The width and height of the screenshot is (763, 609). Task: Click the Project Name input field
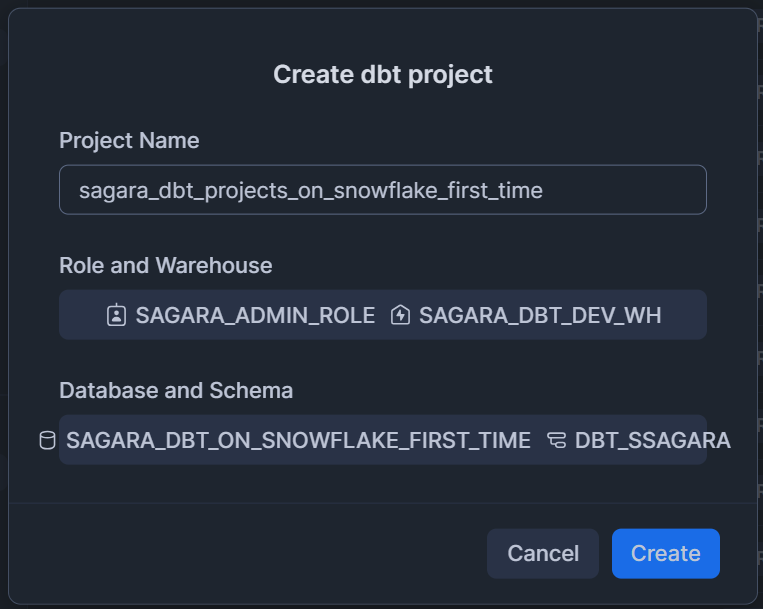[382, 190]
